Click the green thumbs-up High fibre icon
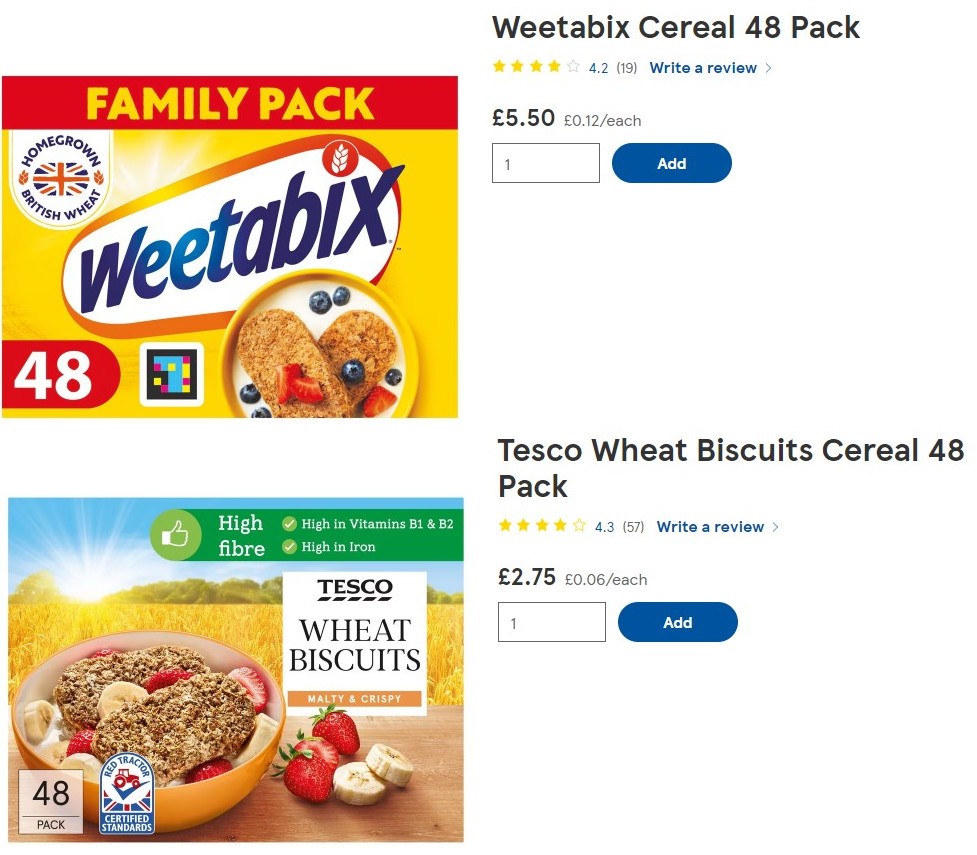The image size is (977, 855). (175, 534)
